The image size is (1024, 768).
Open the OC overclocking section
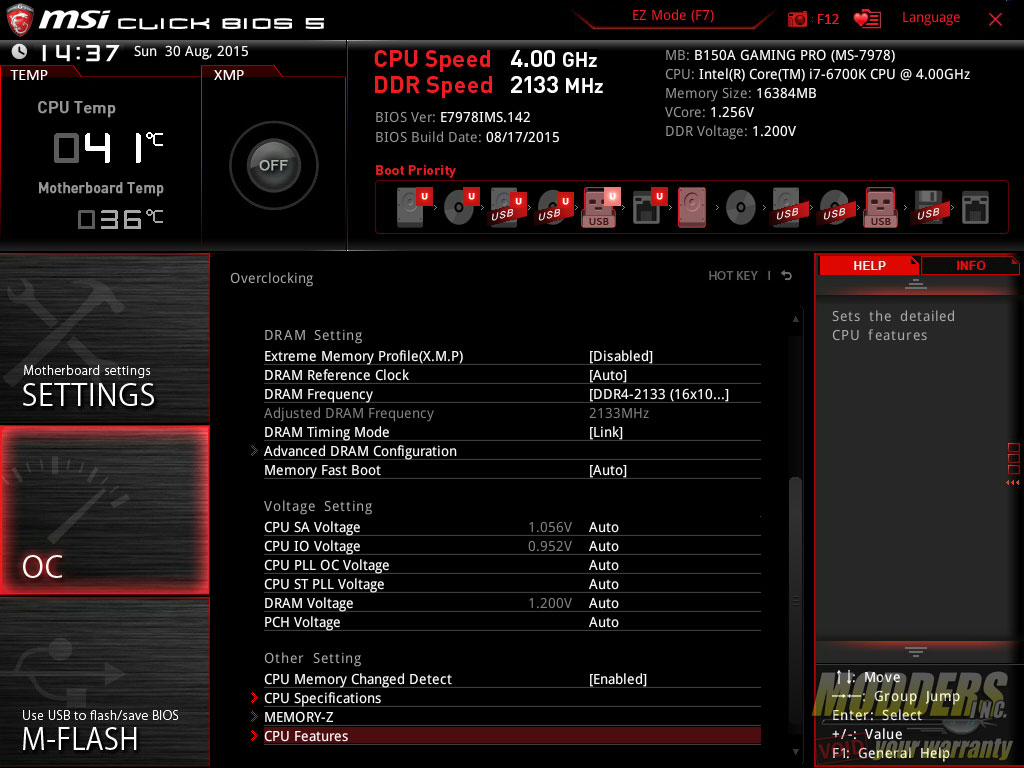point(104,510)
